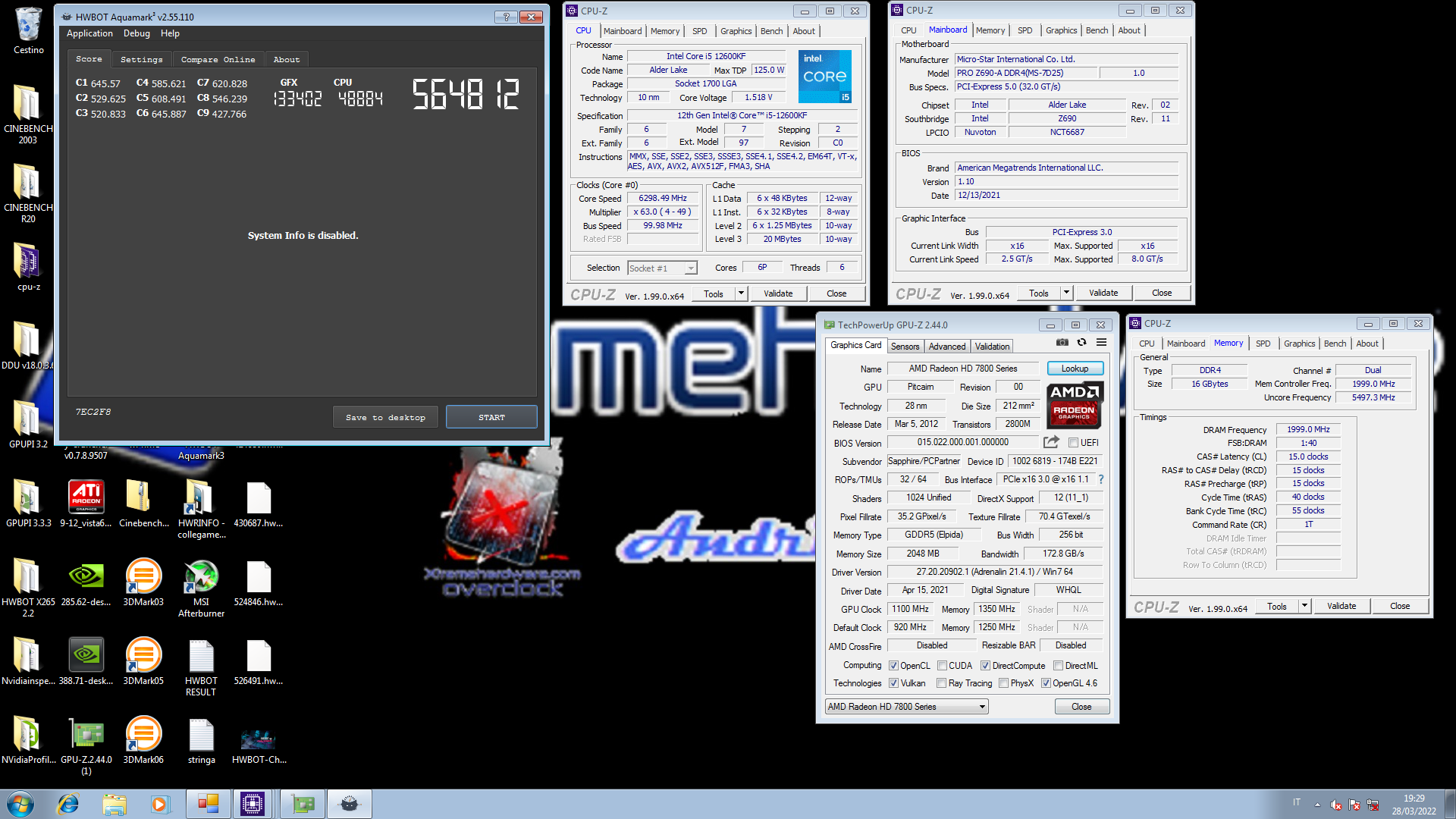Open the Debug menu in Aquamark
Viewport: 1456px width, 819px height.
click(x=136, y=33)
